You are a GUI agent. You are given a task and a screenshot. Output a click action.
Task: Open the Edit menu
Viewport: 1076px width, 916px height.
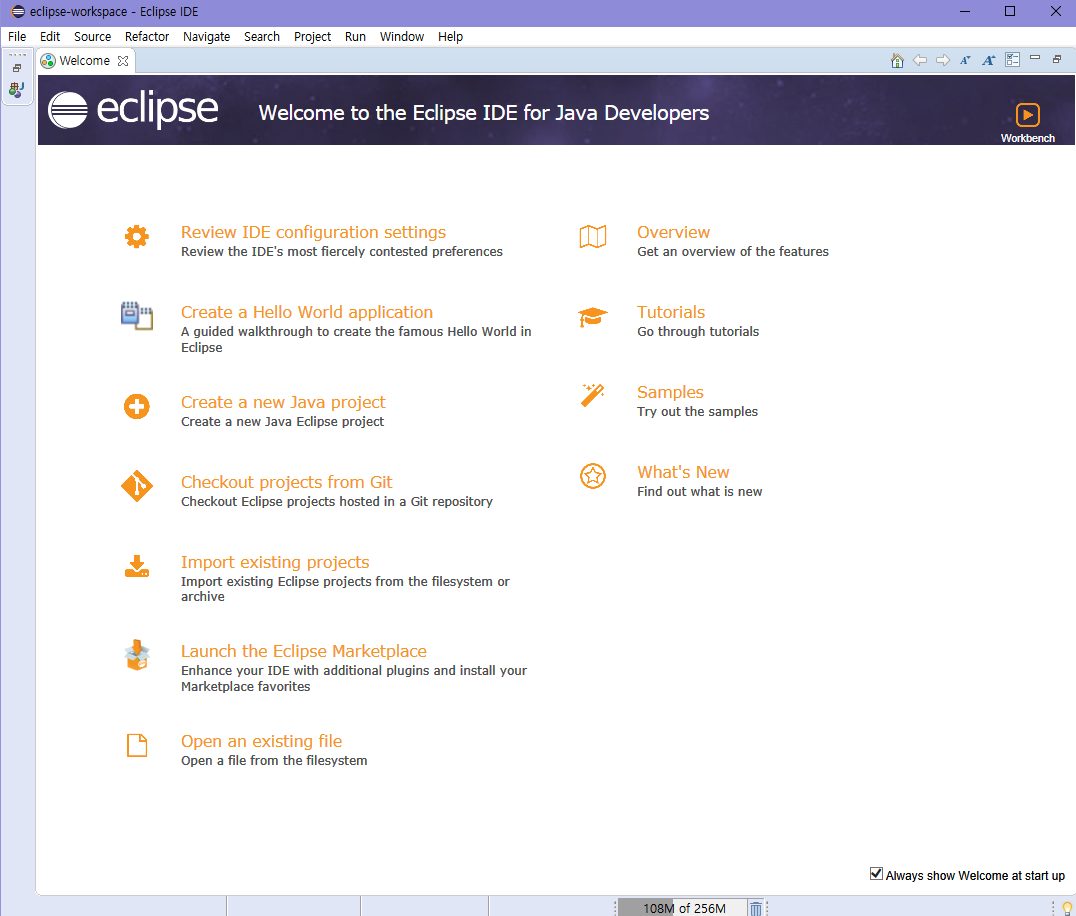[x=49, y=36]
